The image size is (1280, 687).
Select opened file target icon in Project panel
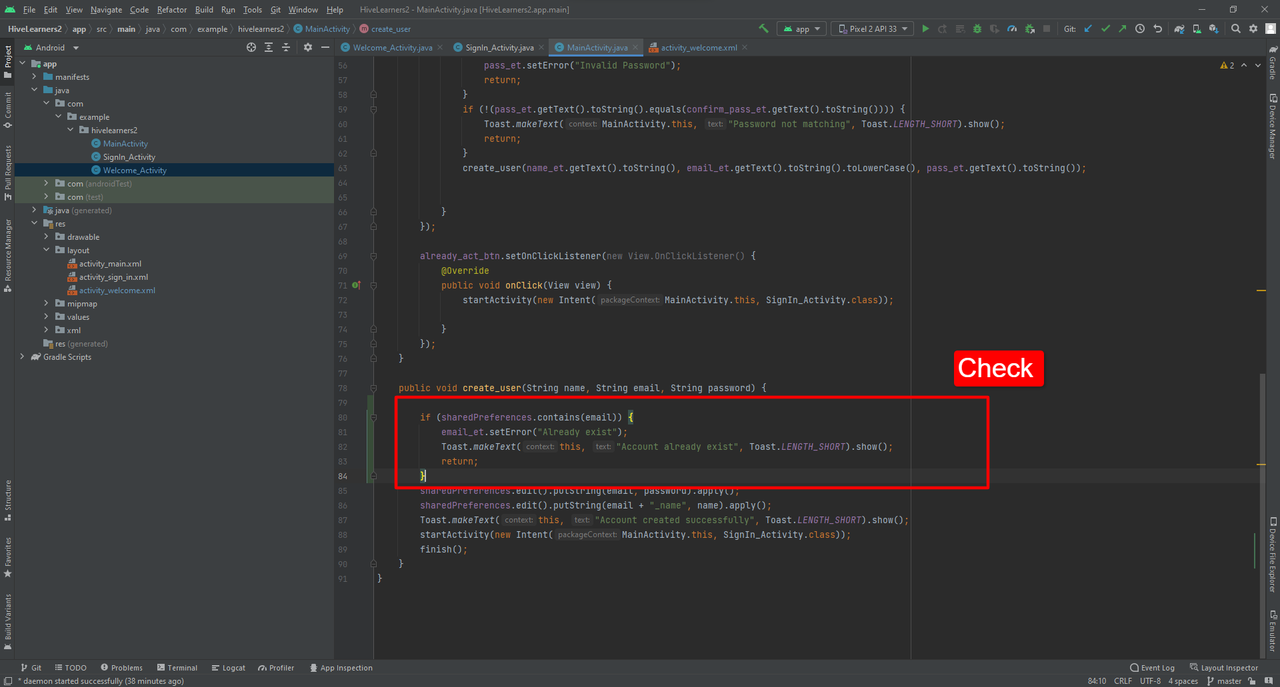click(251, 47)
